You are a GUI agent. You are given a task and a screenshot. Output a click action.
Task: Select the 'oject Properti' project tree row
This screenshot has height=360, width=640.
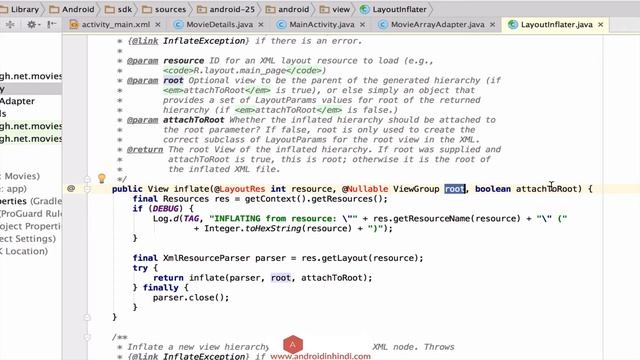pyautogui.click(x=31, y=226)
